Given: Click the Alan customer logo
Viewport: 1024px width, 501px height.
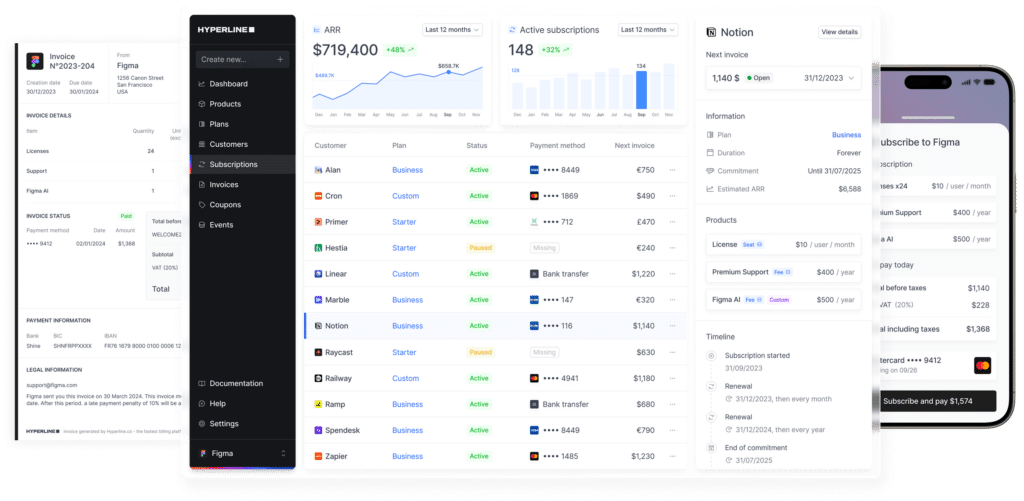Looking at the screenshot, I should [318, 170].
